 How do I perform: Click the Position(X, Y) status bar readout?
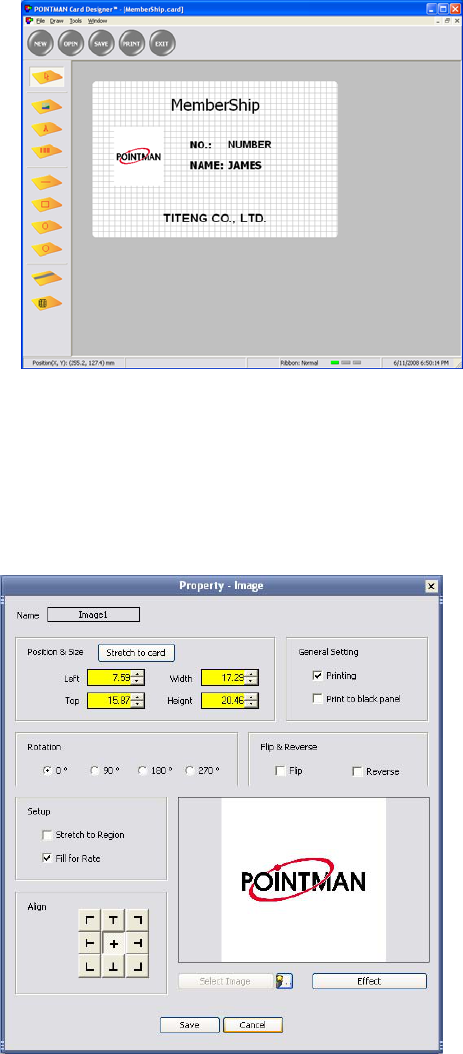coord(74,363)
